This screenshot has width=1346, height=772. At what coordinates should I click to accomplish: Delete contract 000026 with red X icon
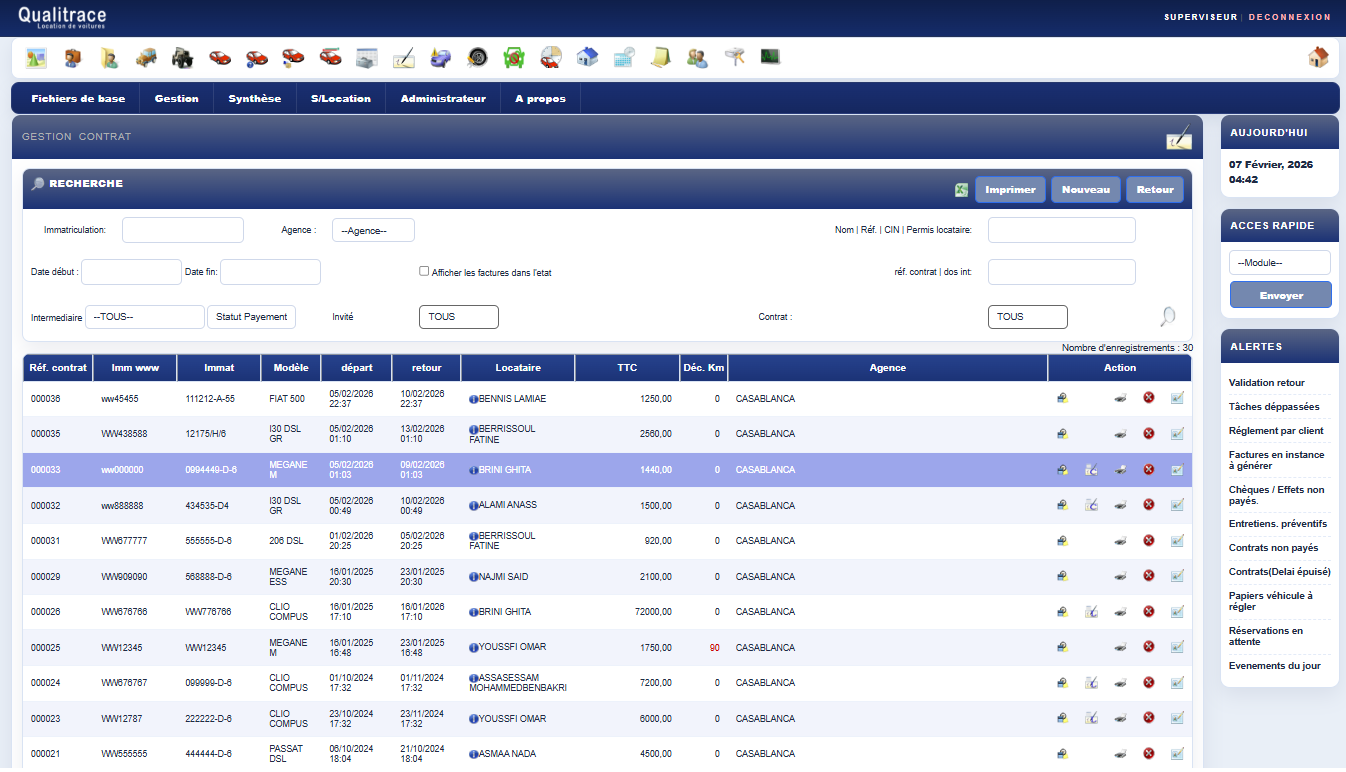pos(1149,612)
